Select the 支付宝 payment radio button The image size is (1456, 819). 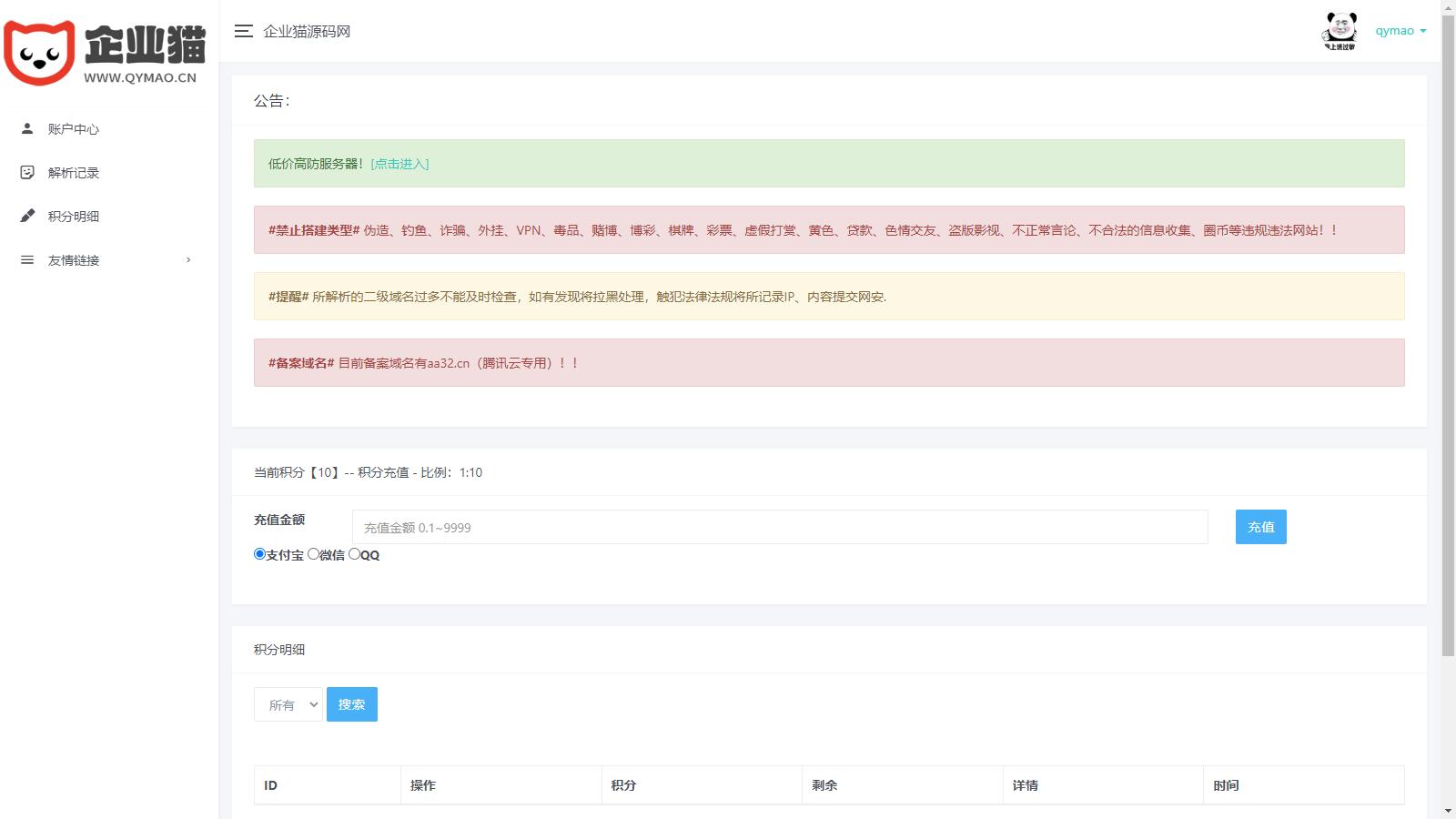click(x=259, y=554)
